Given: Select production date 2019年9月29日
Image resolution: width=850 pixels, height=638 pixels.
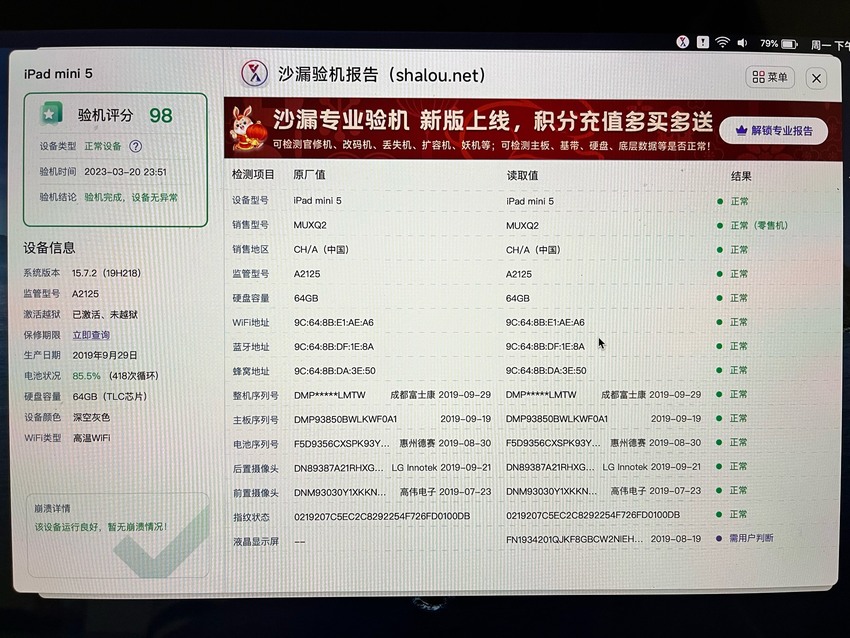Looking at the screenshot, I should click(105, 355).
